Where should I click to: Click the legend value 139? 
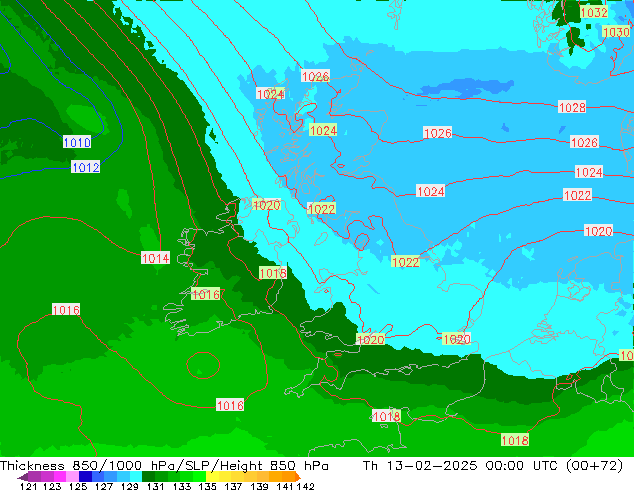[259, 486]
